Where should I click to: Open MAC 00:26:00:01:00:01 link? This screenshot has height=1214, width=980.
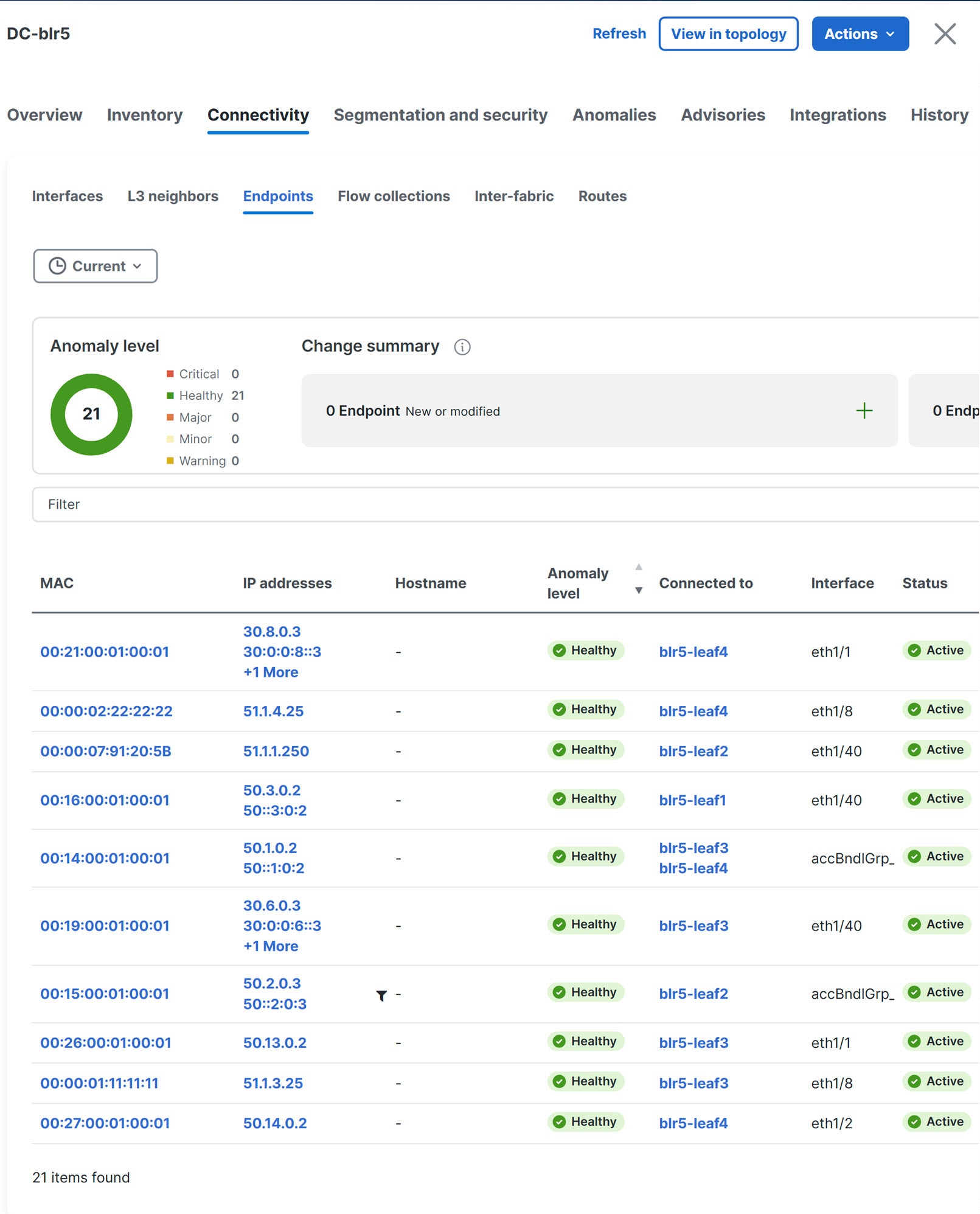coord(106,1042)
